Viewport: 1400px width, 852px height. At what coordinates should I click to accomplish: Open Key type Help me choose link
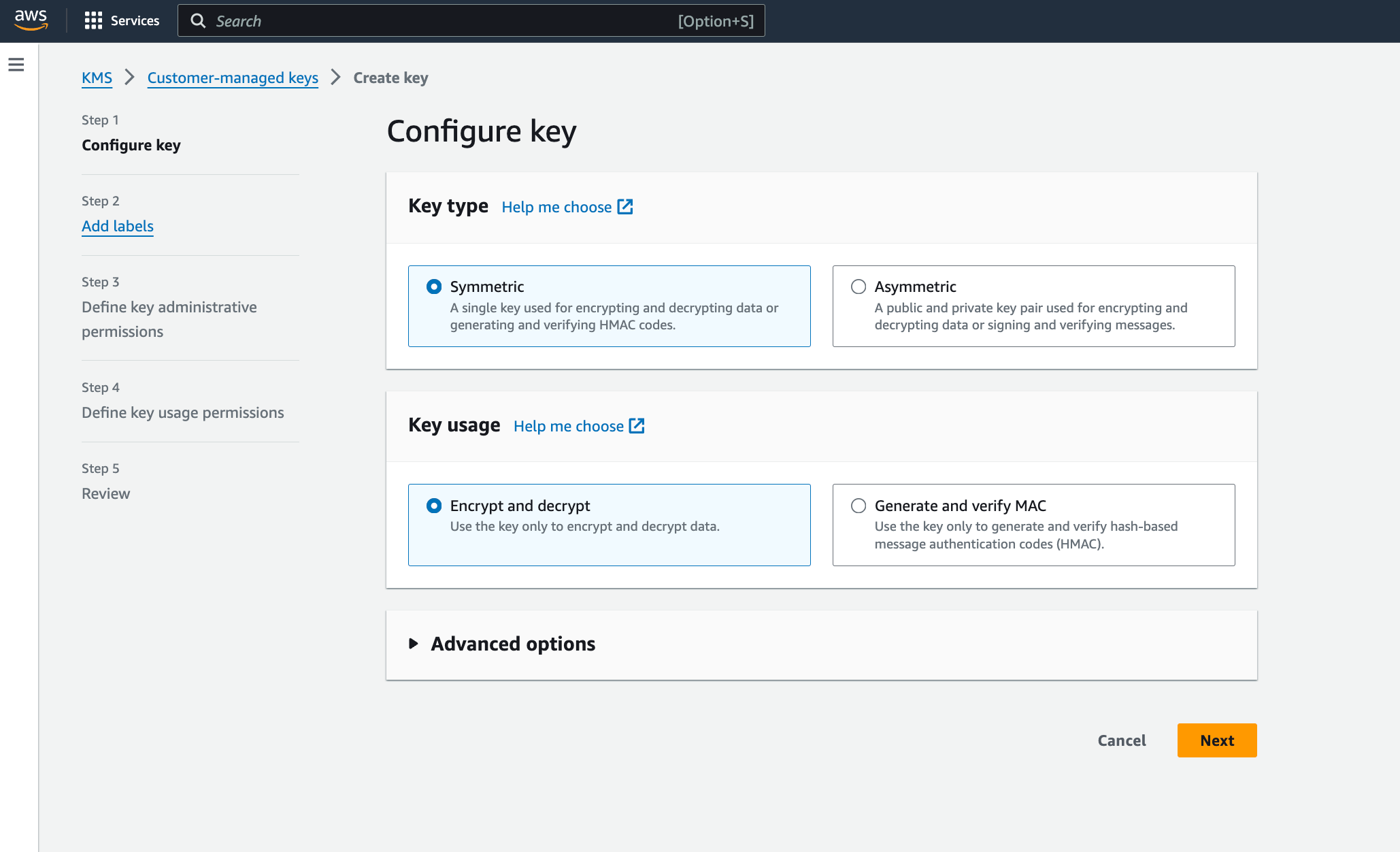(x=556, y=207)
